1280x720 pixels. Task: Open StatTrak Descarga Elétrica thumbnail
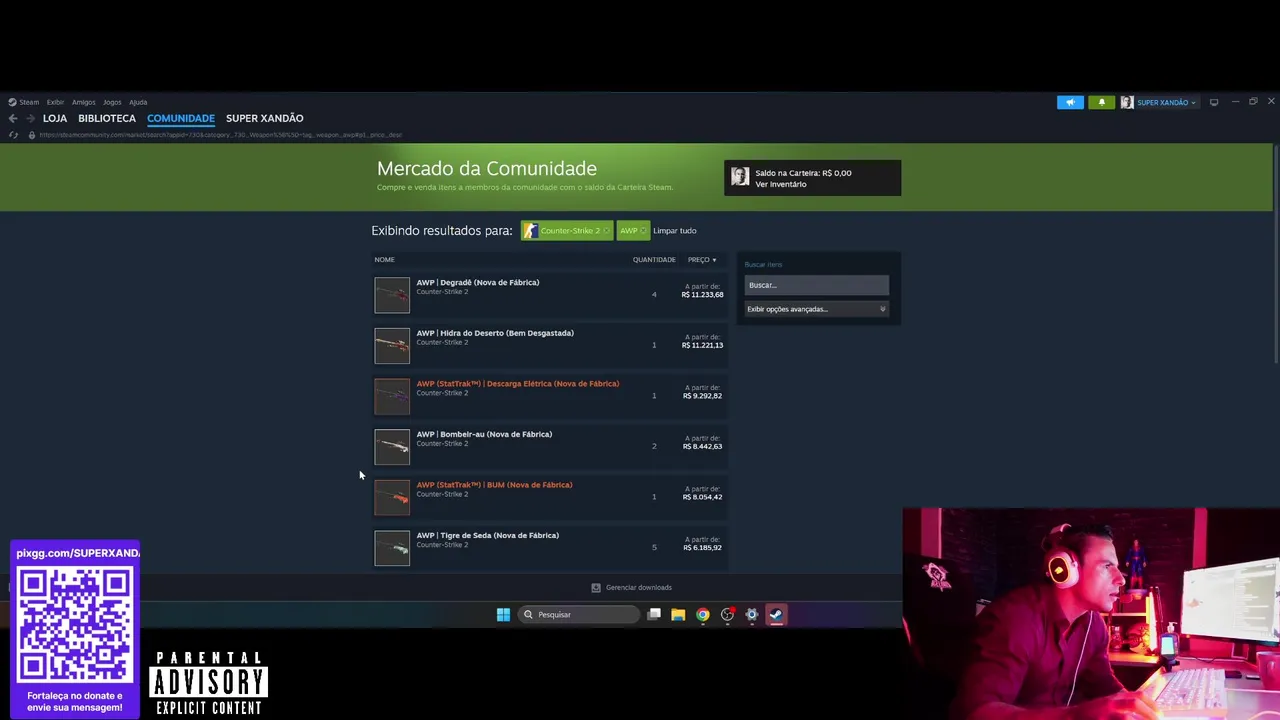392,396
